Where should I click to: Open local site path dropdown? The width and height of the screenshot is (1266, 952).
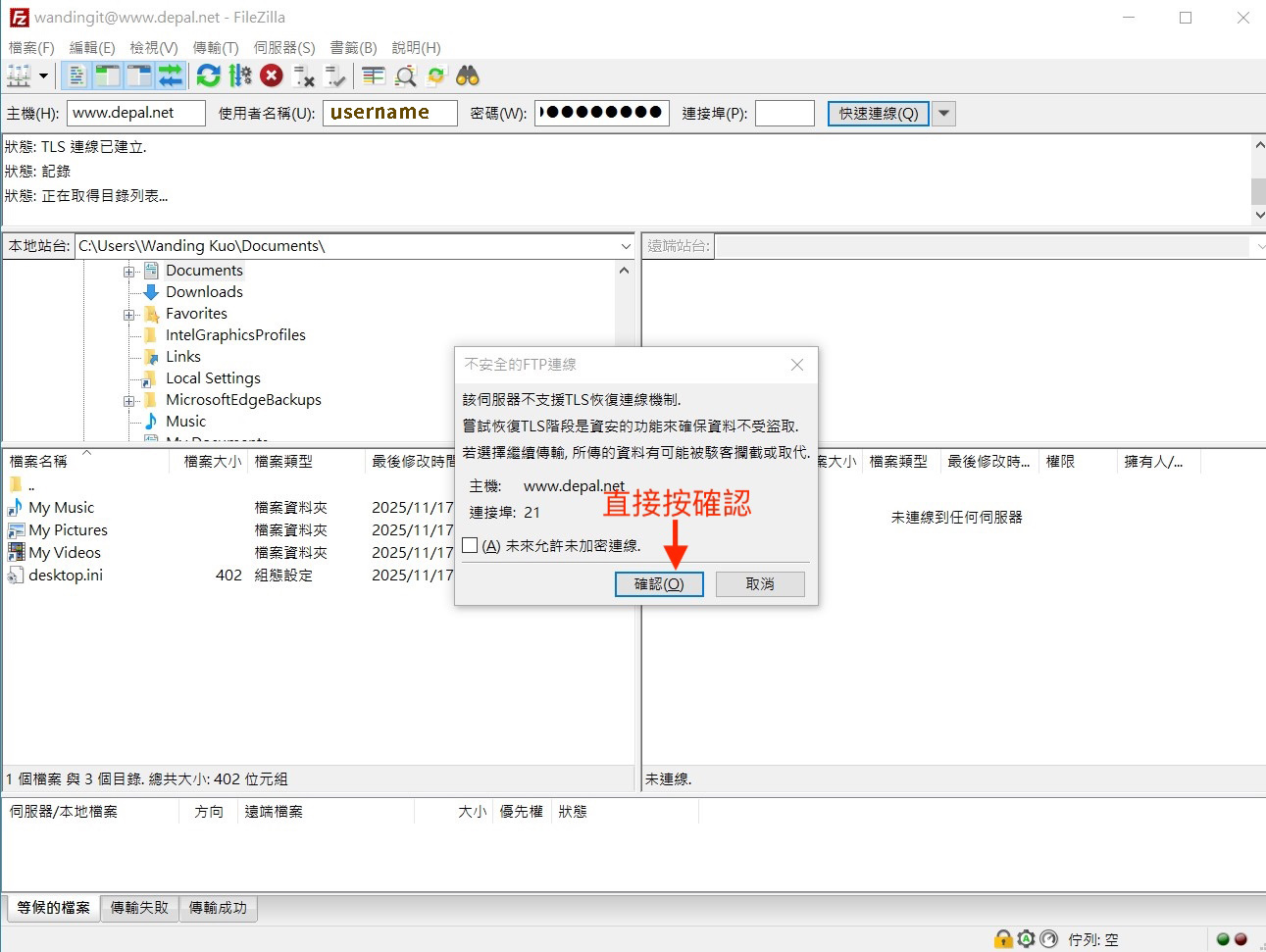click(x=626, y=246)
